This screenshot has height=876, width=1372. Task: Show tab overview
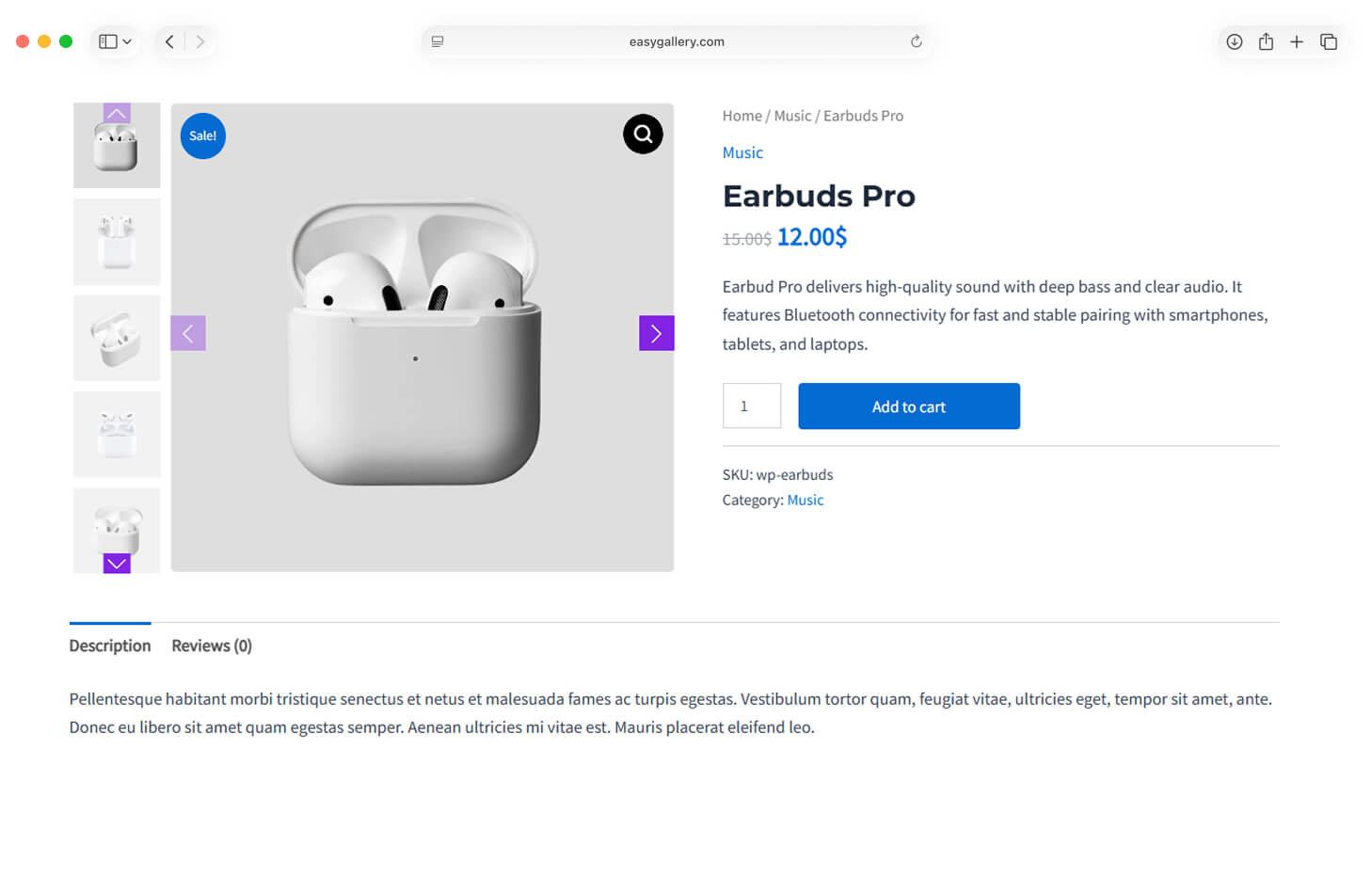[x=1329, y=41]
